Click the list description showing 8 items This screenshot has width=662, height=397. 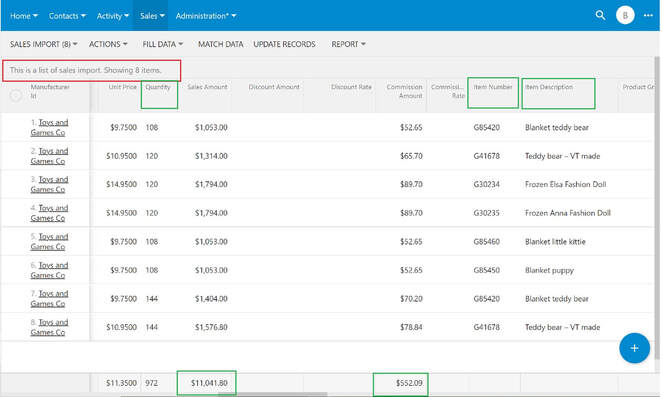click(x=85, y=70)
